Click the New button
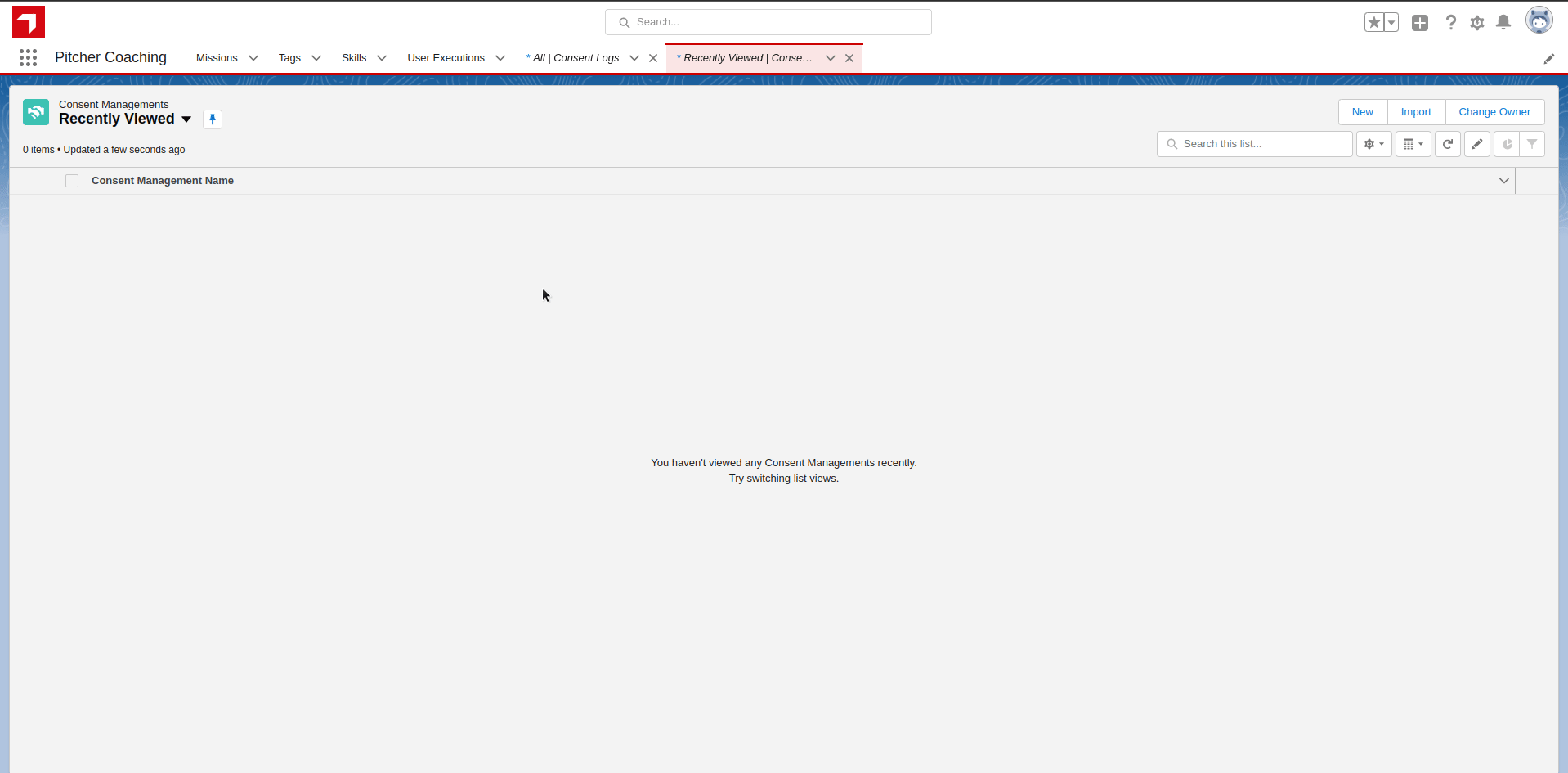Viewport: 1568px width, 773px height. 1362,112
